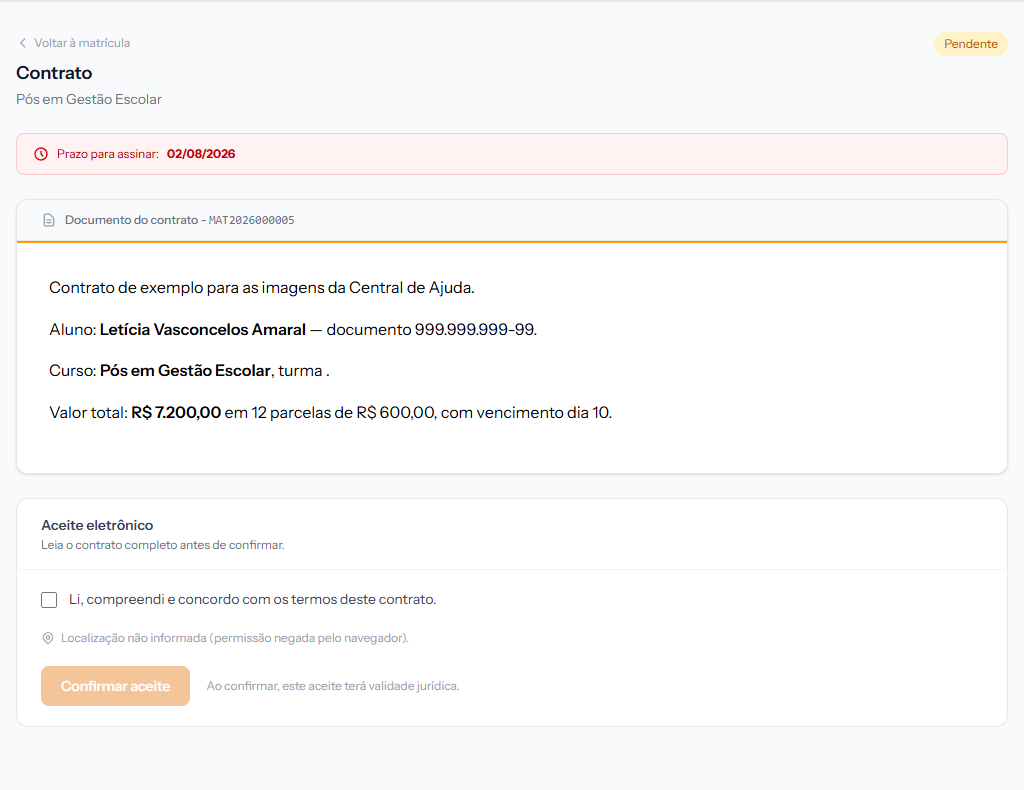The height and width of the screenshot is (790, 1024).
Task: Click the Localização não informada message
Action: [x=235, y=638]
